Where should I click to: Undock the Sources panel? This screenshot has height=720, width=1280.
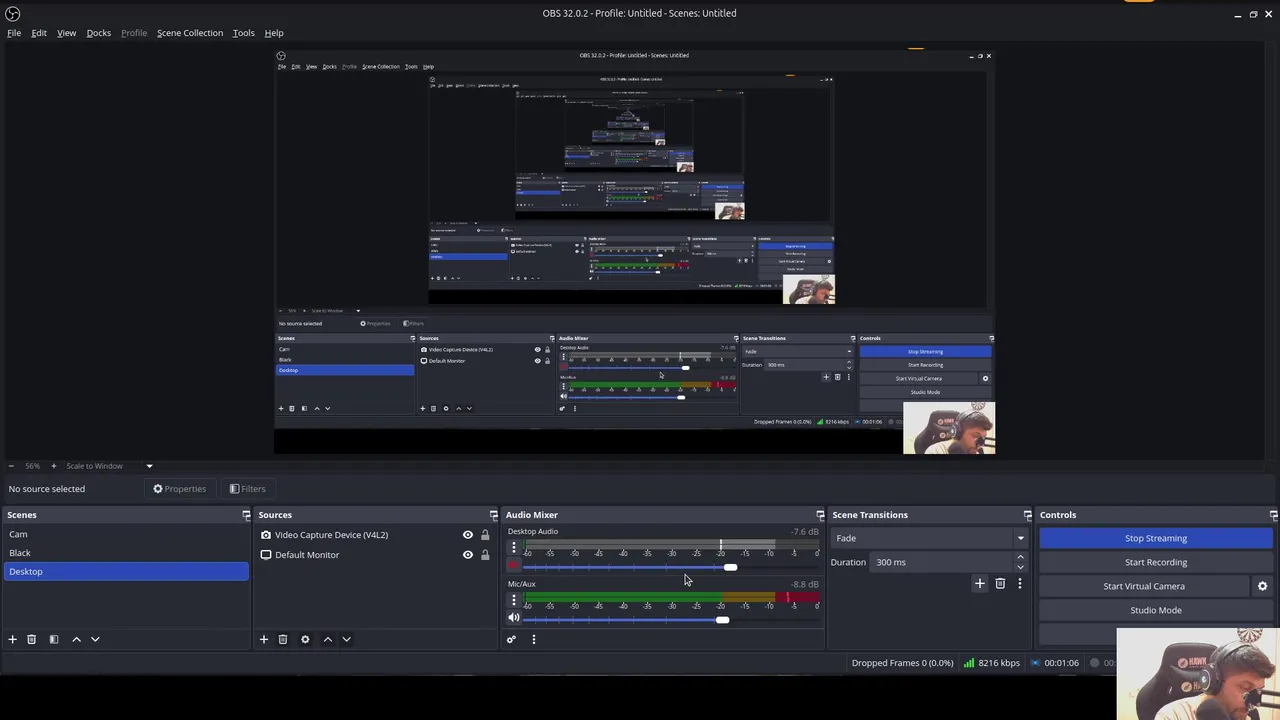click(x=493, y=515)
